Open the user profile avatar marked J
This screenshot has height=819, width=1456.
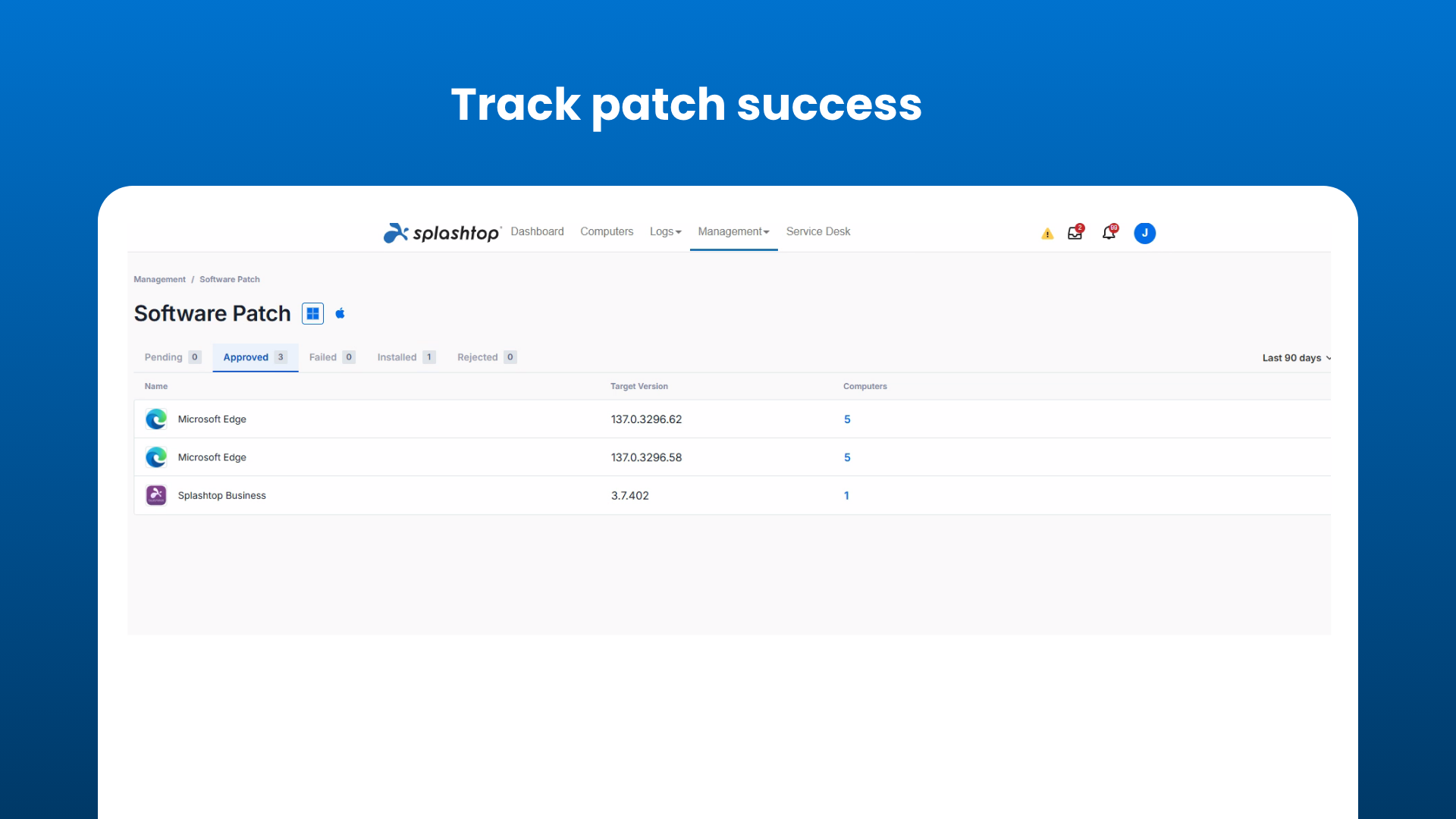(1145, 233)
